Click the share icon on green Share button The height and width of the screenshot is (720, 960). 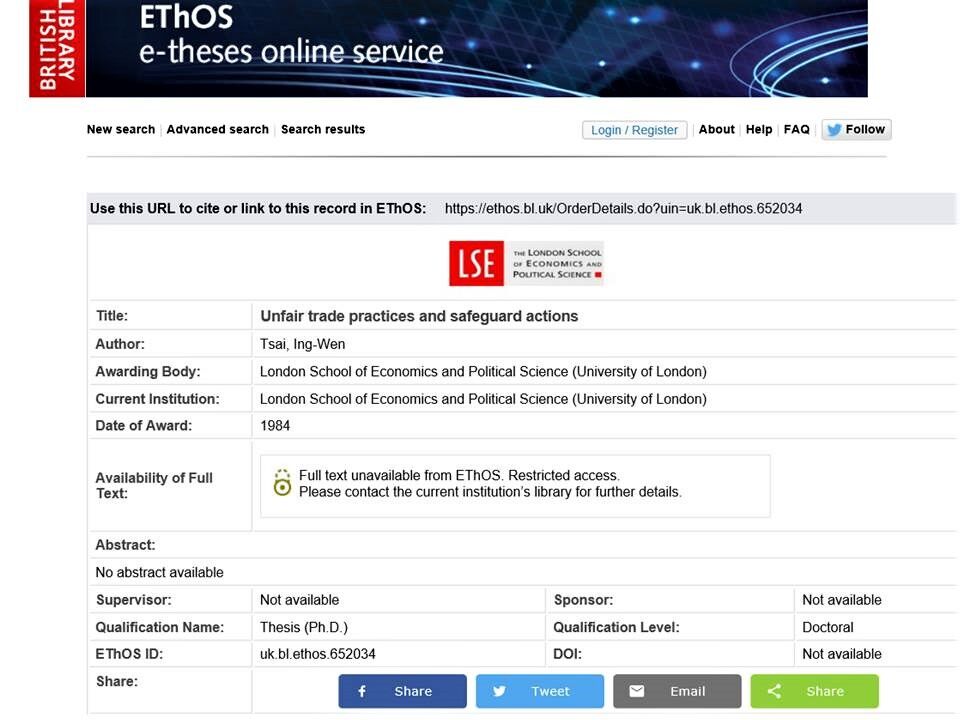(774, 691)
